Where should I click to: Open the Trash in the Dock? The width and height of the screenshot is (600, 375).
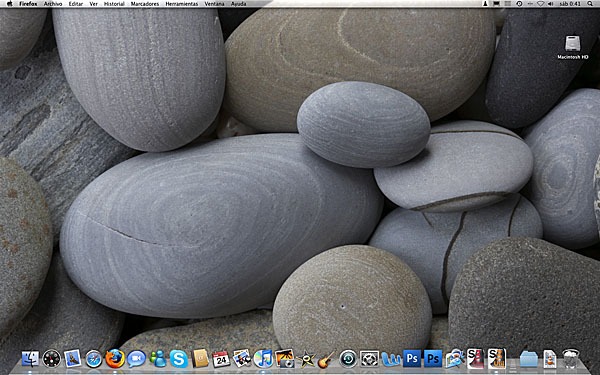click(571, 359)
